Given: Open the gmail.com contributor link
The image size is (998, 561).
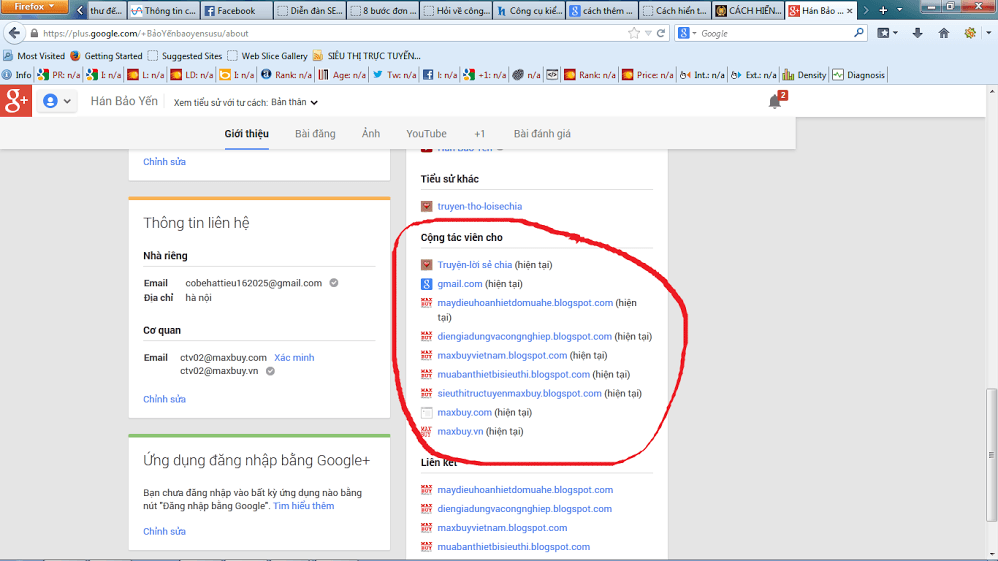Looking at the screenshot, I should 460,284.
